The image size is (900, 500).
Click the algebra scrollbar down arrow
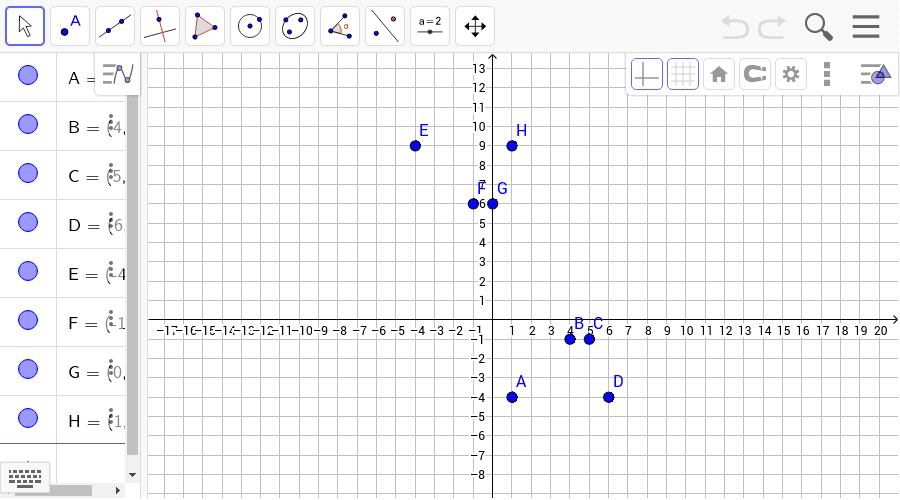pyautogui.click(x=133, y=475)
